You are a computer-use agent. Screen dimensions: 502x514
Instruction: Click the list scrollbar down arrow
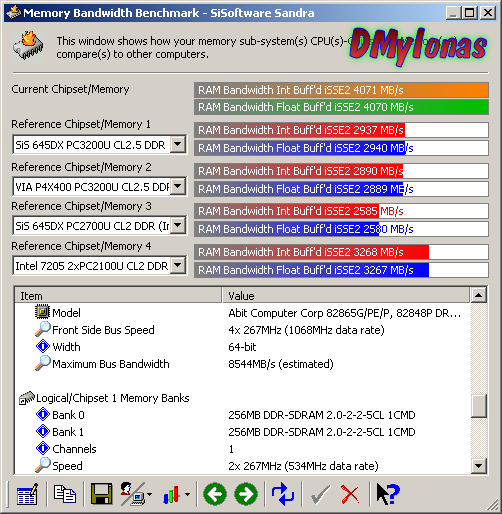click(479, 466)
